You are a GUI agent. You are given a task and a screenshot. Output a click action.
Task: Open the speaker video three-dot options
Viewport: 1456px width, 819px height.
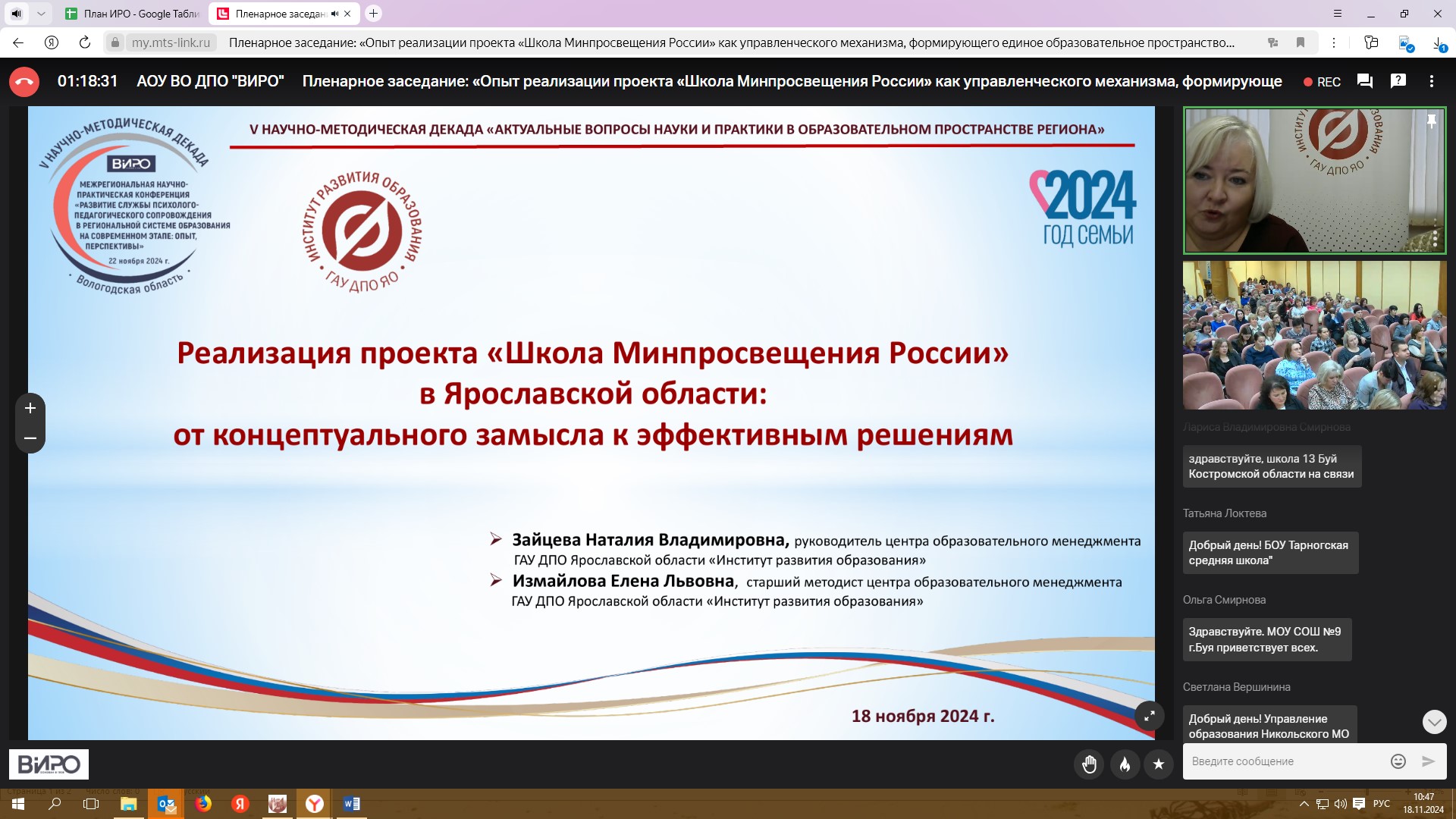(1435, 237)
